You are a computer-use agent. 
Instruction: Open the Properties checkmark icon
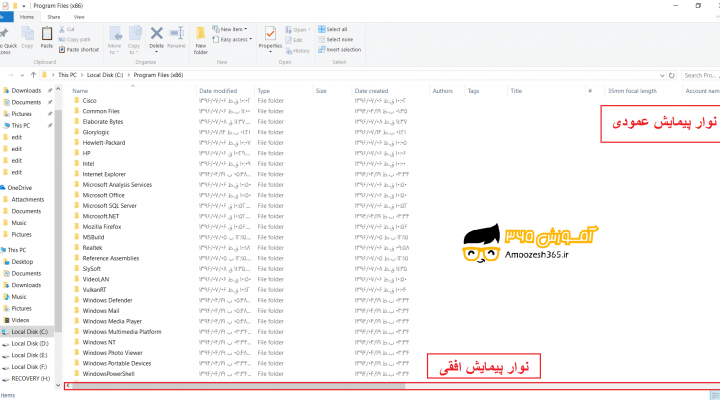(270, 34)
